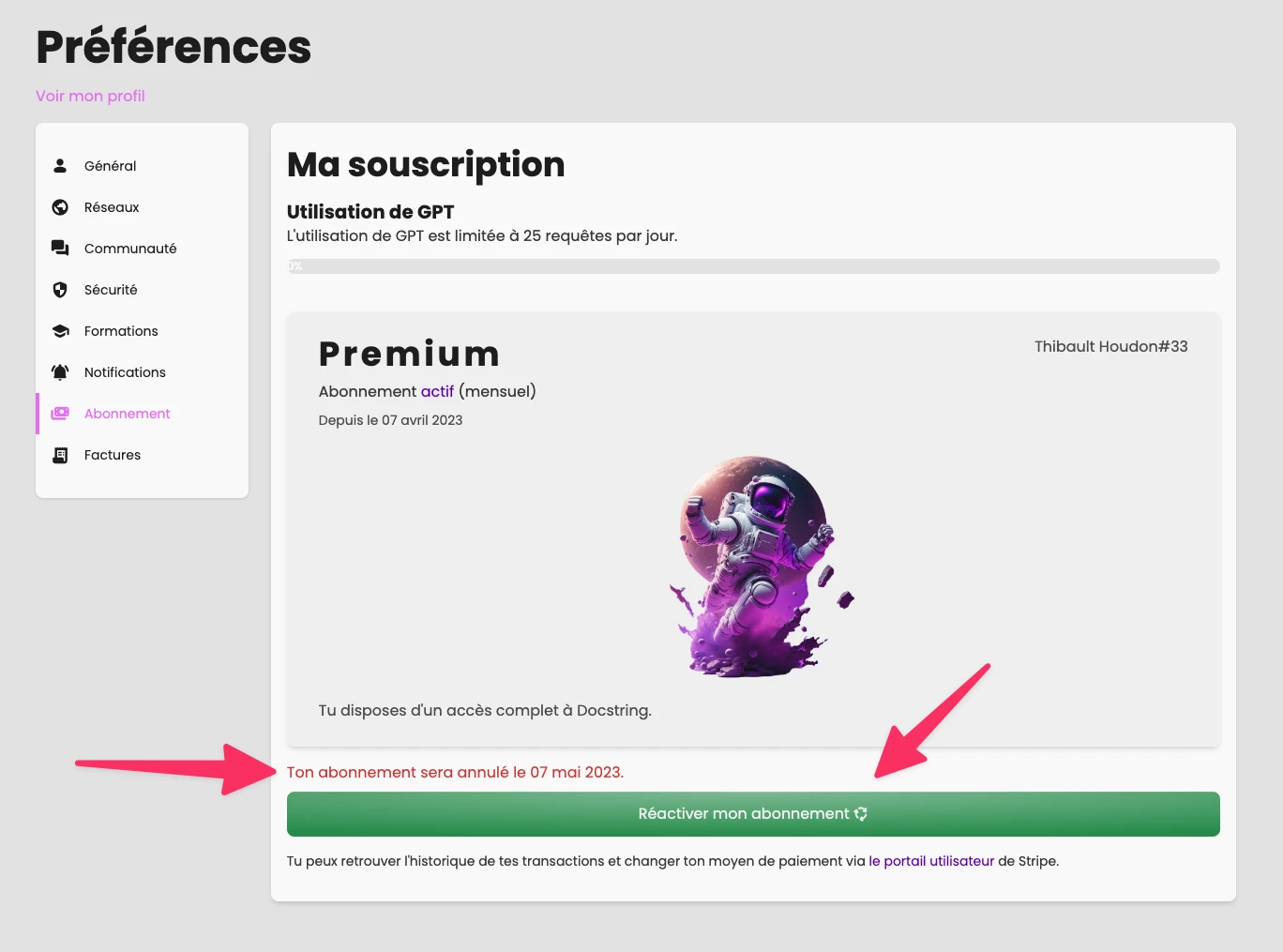The width and height of the screenshot is (1283, 952).
Task: Click the Abonnement money icon
Action: (x=60, y=414)
